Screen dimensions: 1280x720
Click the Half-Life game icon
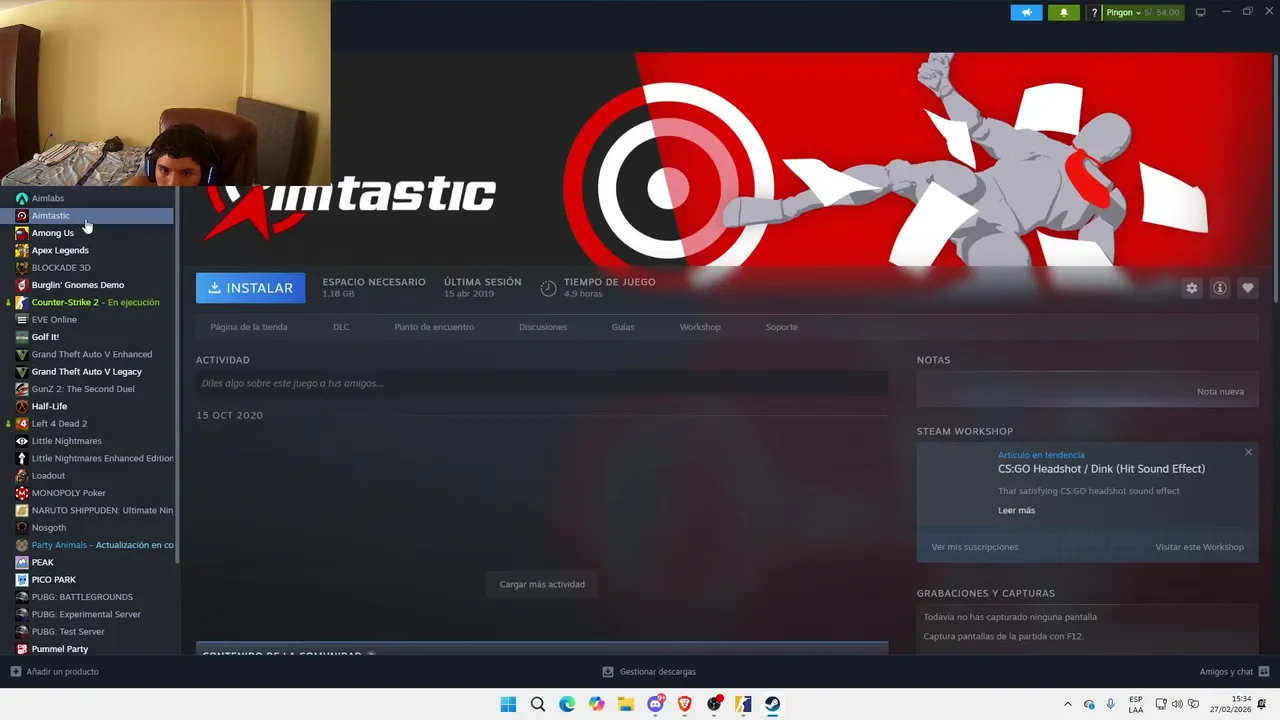22,406
